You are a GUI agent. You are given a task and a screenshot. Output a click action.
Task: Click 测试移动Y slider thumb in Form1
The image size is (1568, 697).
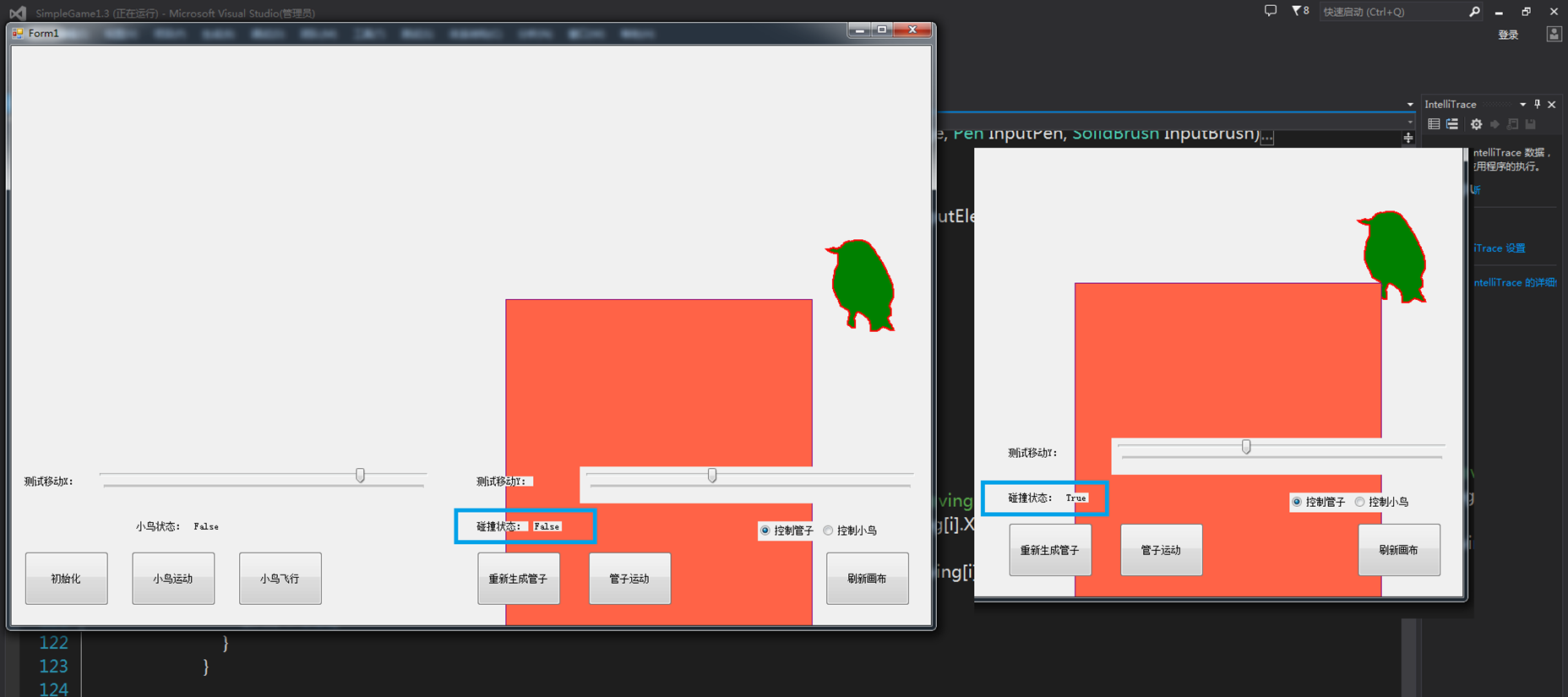pyautogui.click(x=712, y=476)
